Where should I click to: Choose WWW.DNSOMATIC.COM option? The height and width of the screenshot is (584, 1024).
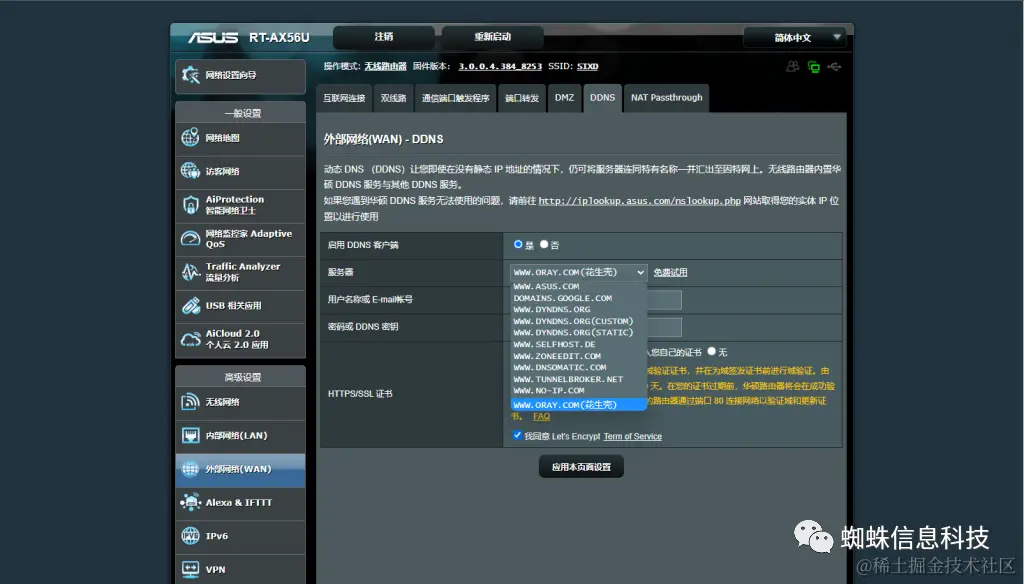(578, 368)
